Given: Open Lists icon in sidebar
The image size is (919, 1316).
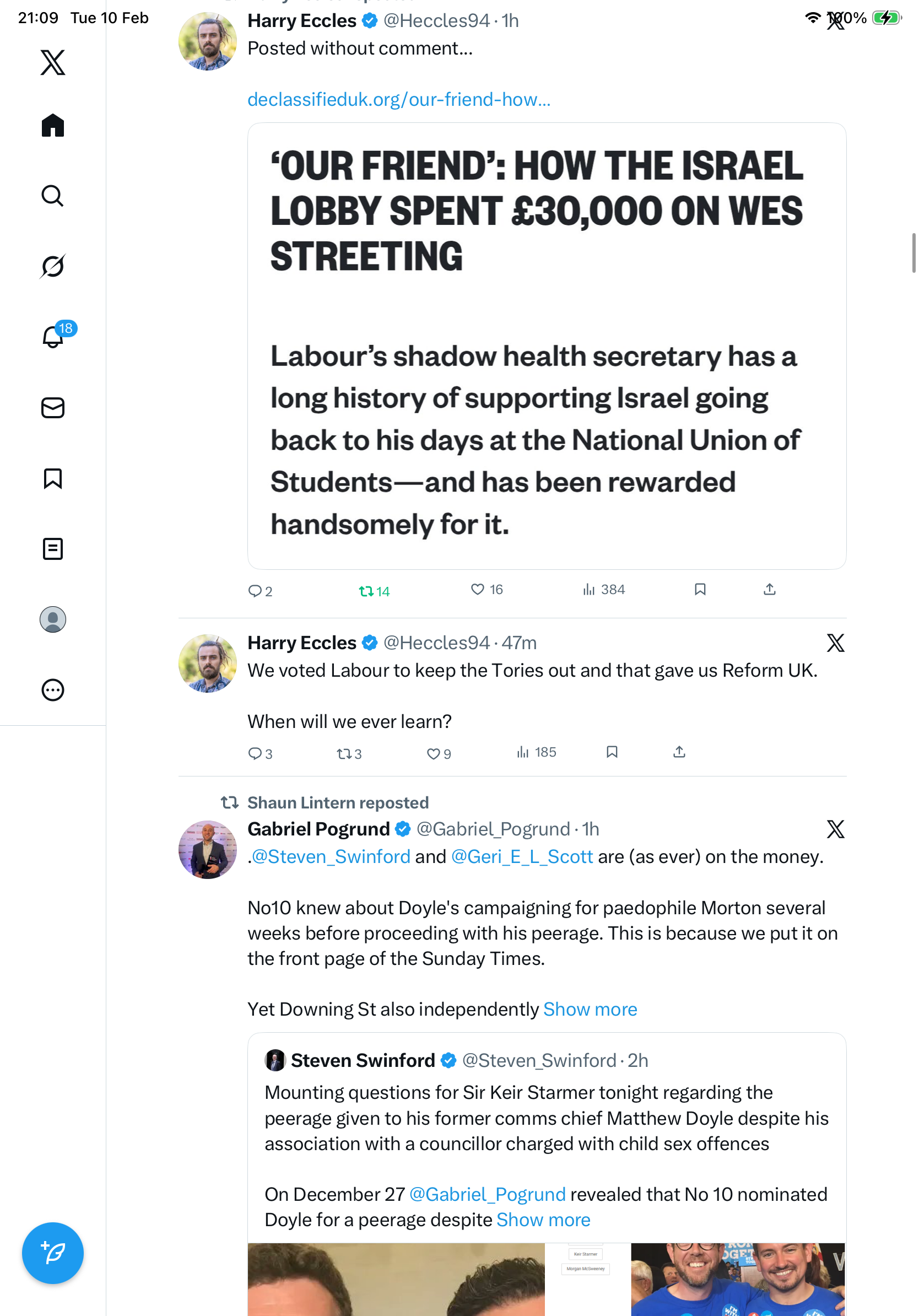Looking at the screenshot, I should click(53, 548).
